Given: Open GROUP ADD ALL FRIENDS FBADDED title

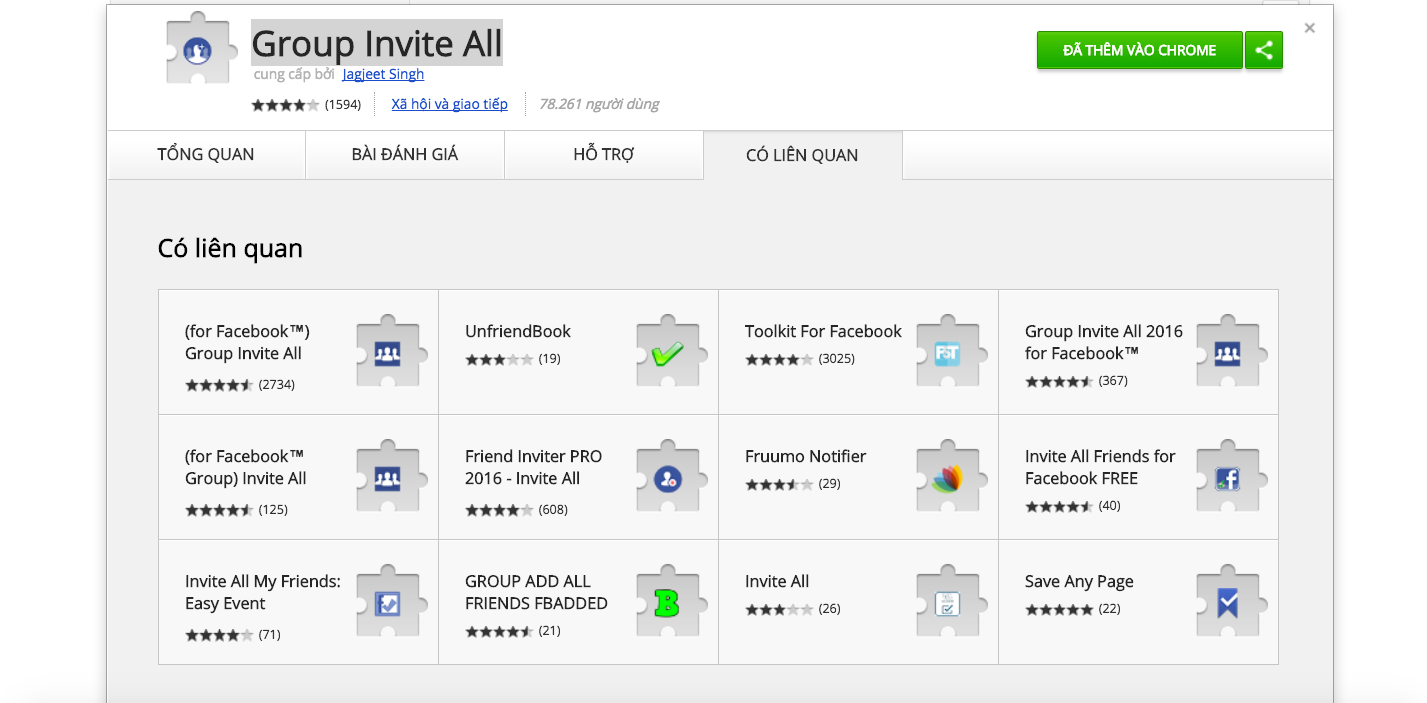Looking at the screenshot, I should coord(536,592).
